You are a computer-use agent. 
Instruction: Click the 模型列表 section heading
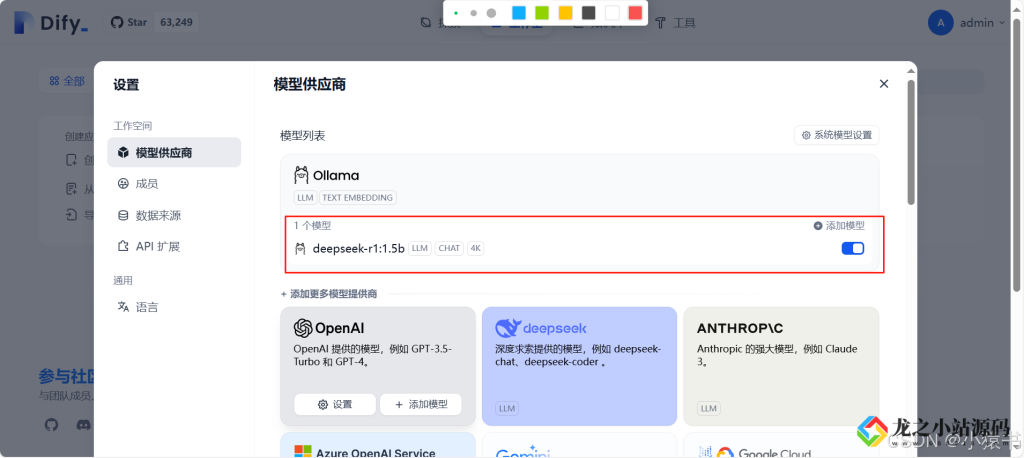303,136
